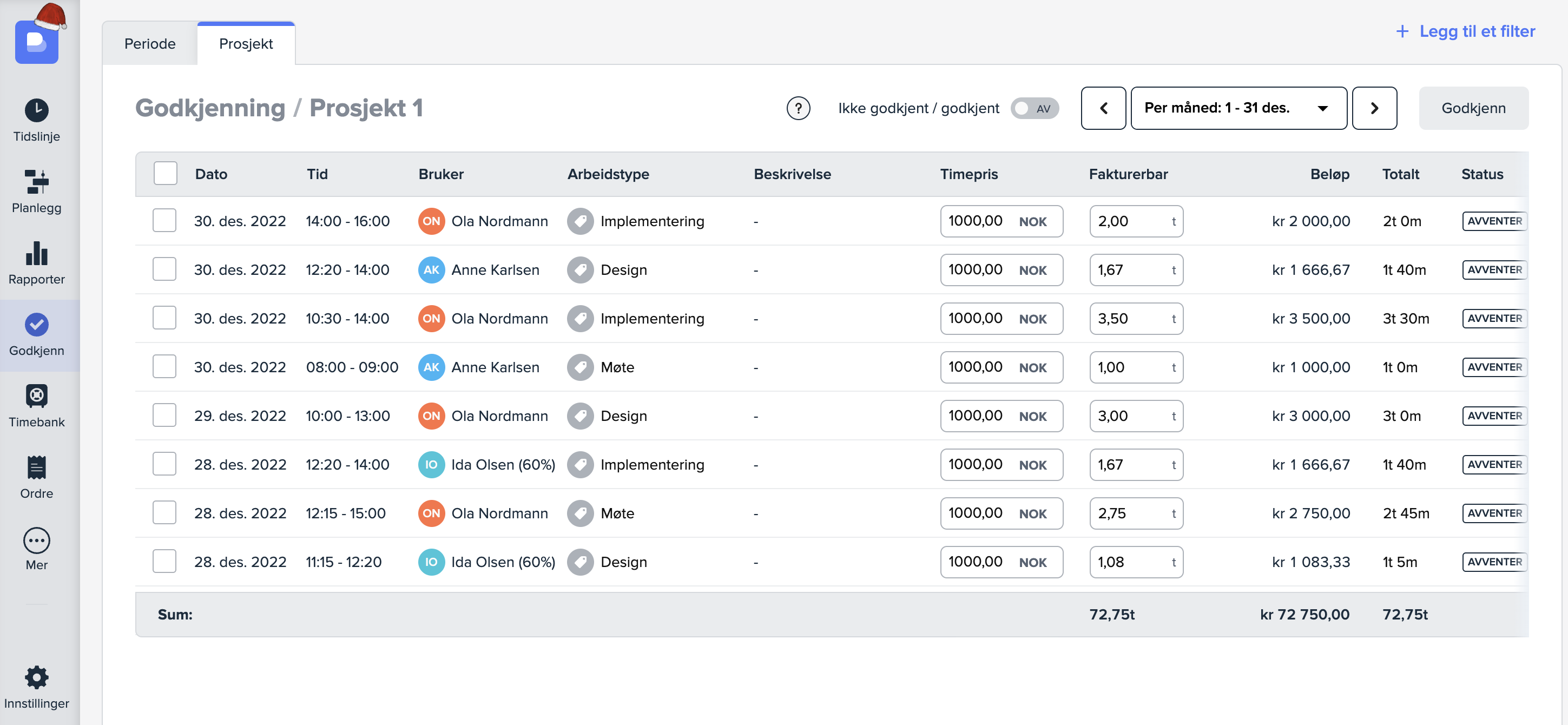Open the Timebank sidebar icon
The height and width of the screenshot is (725, 1568).
click(37, 396)
